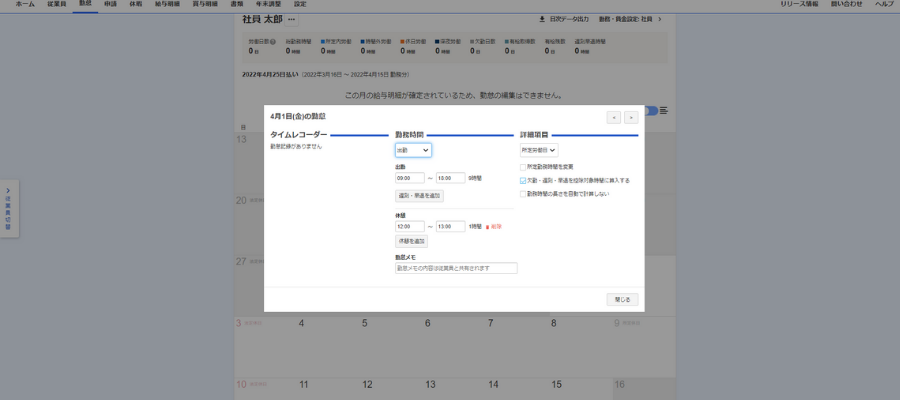The height and width of the screenshot is (400, 900).
Task: Click the 遅刻・早退を追加 button
Action: click(419, 196)
